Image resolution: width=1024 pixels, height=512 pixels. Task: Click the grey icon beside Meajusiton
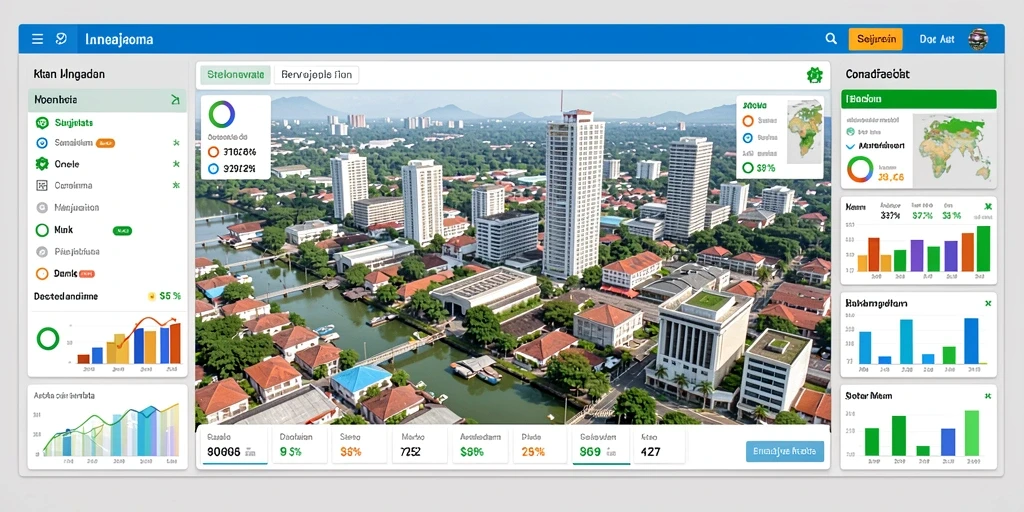[42, 208]
